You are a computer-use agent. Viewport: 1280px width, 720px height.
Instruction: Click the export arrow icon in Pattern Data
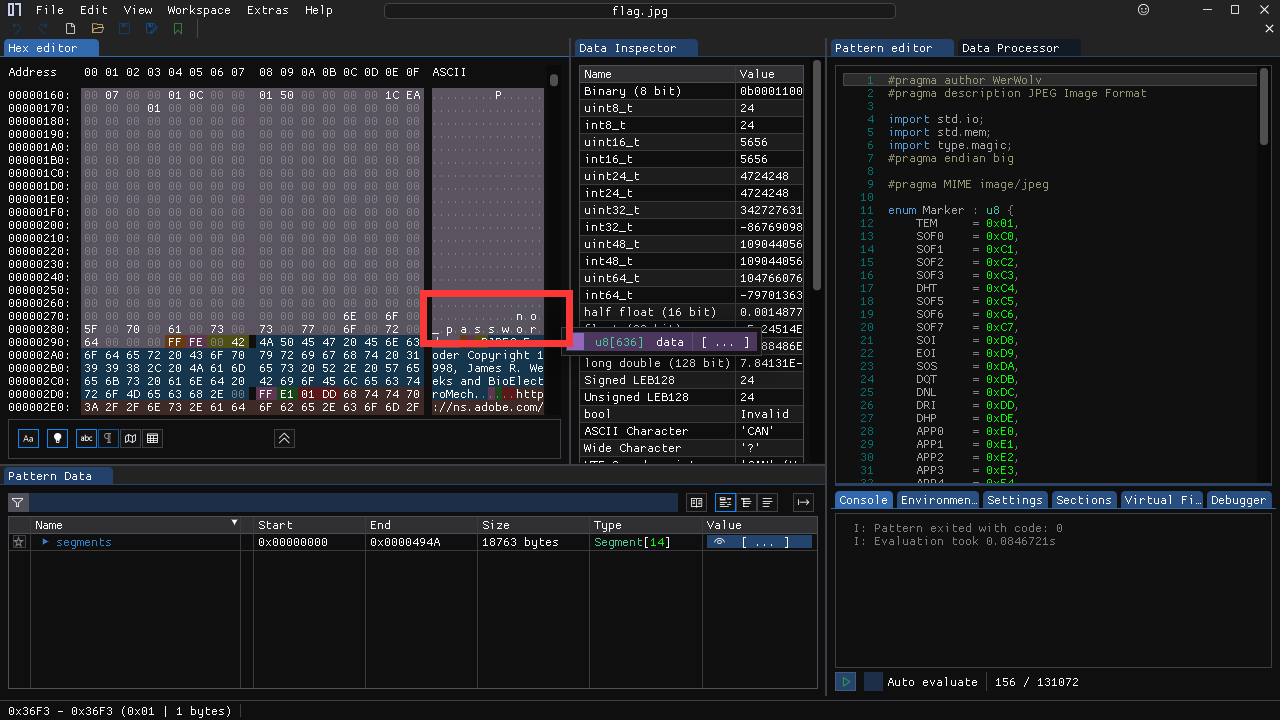pyautogui.click(x=803, y=502)
